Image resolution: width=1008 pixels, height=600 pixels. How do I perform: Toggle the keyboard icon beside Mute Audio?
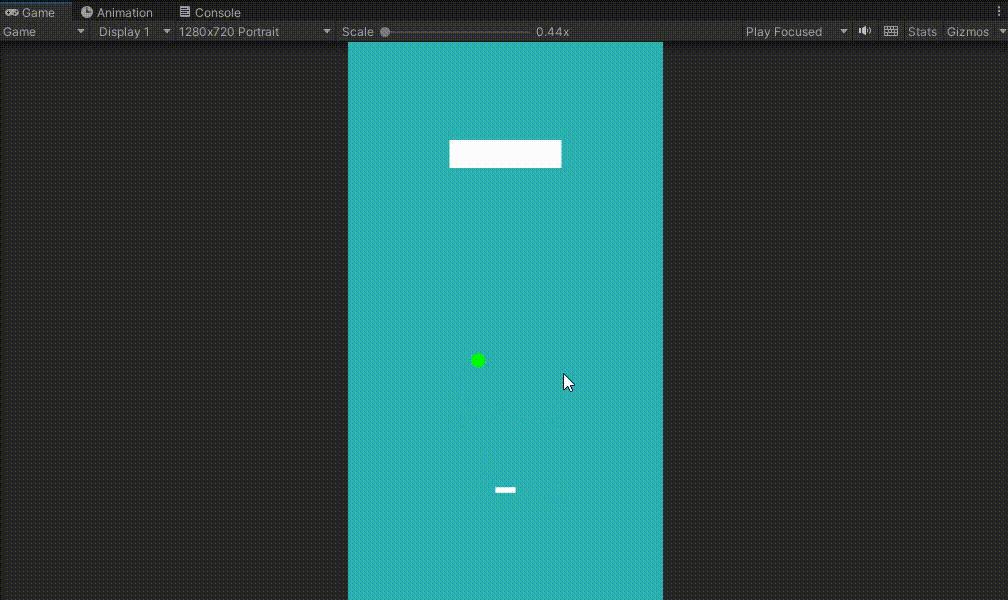pyautogui.click(x=890, y=31)
